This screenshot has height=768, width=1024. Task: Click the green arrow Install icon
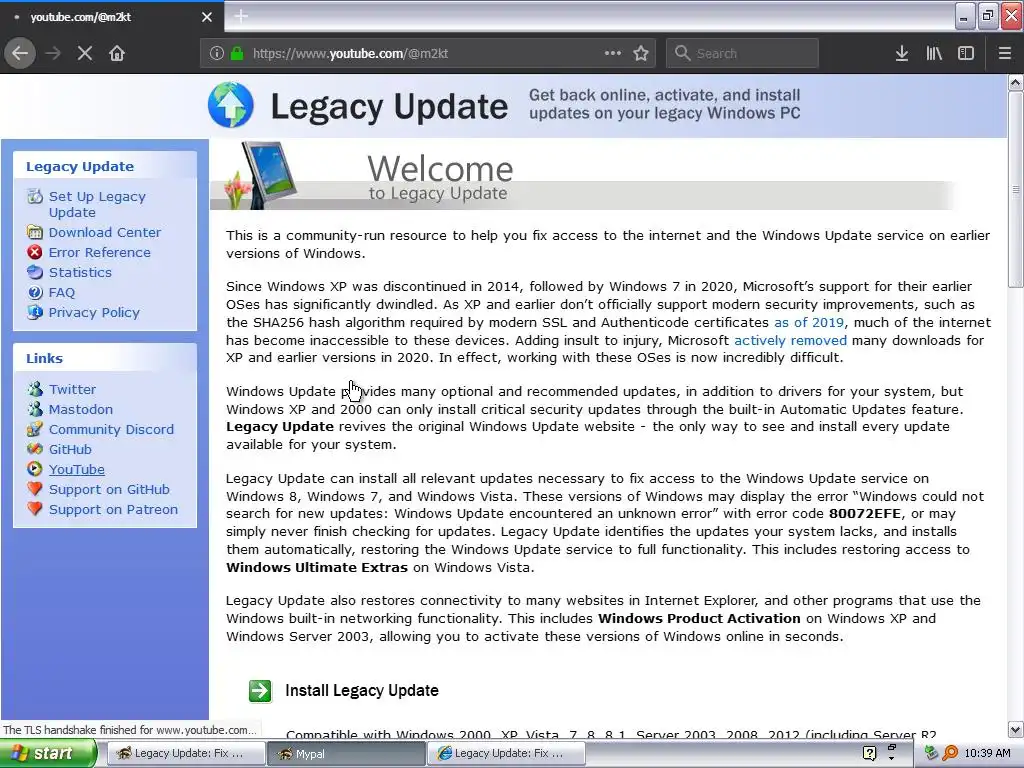260,691
